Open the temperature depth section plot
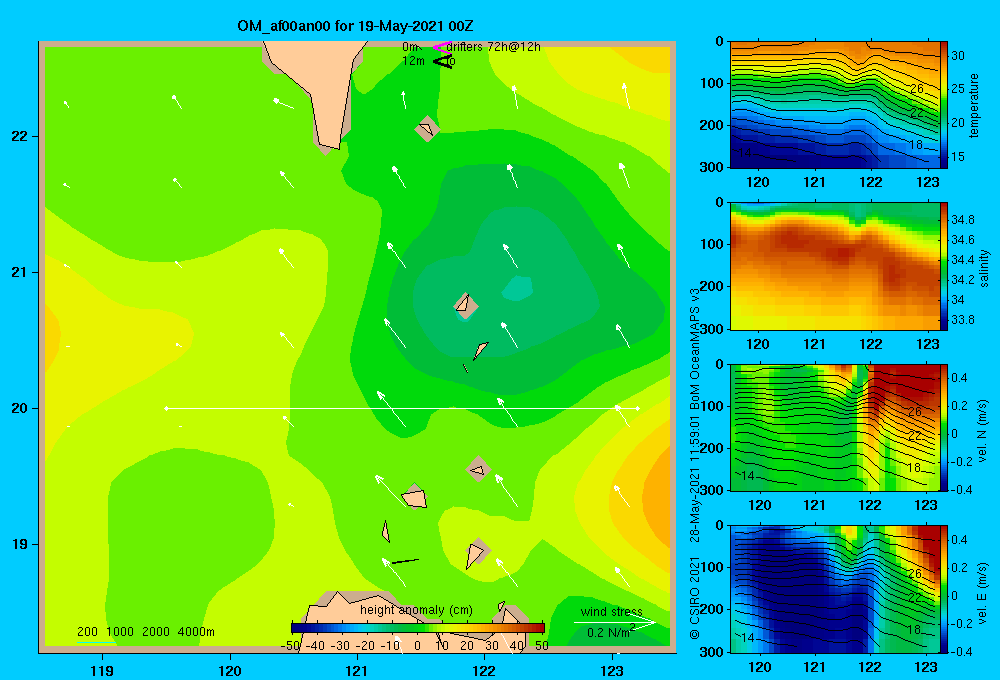Viewport: 1000px width, 680px height. coord(835,105)
